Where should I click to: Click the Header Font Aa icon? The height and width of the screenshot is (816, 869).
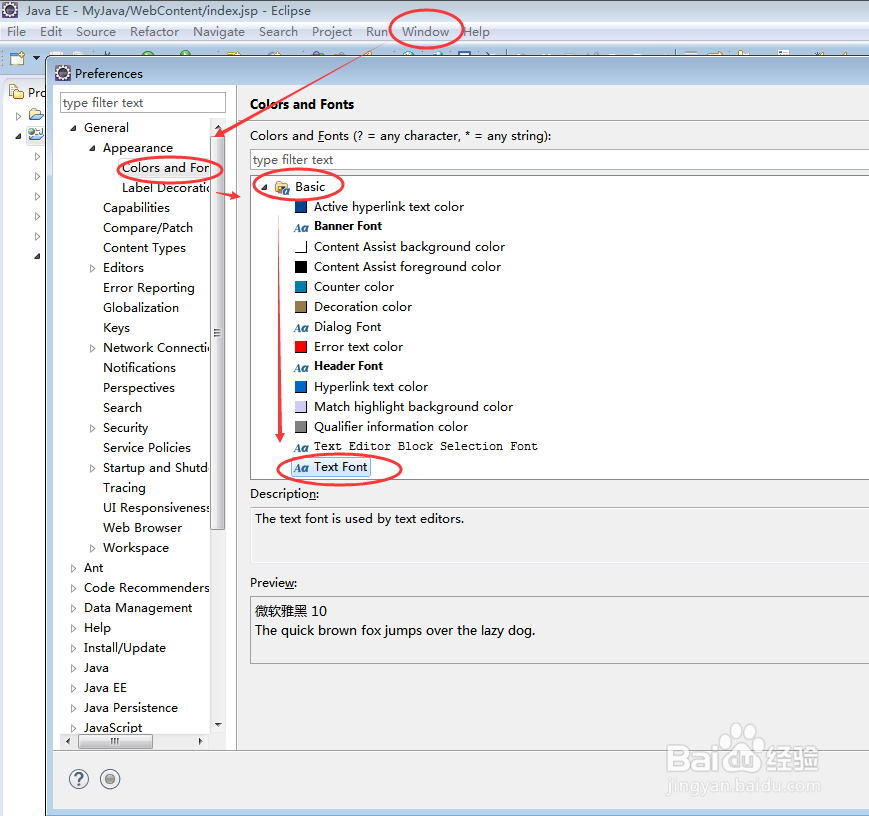point(301,368)
